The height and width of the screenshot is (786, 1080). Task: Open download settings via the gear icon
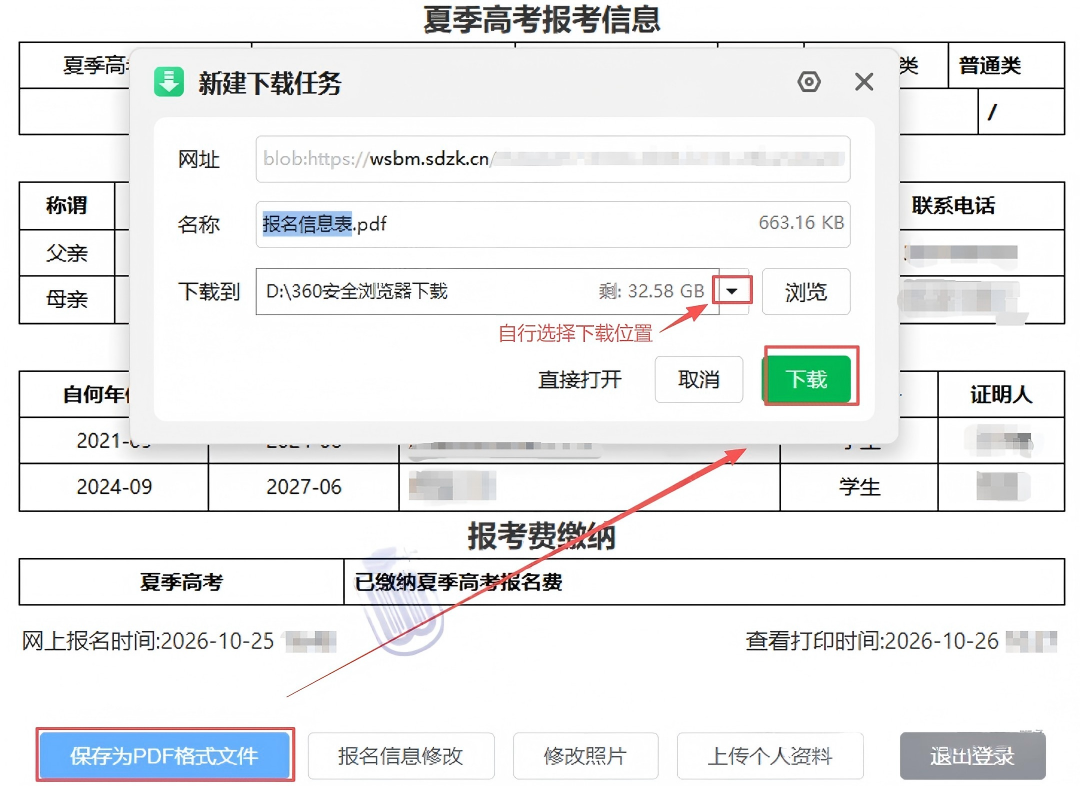click(809, 82)
